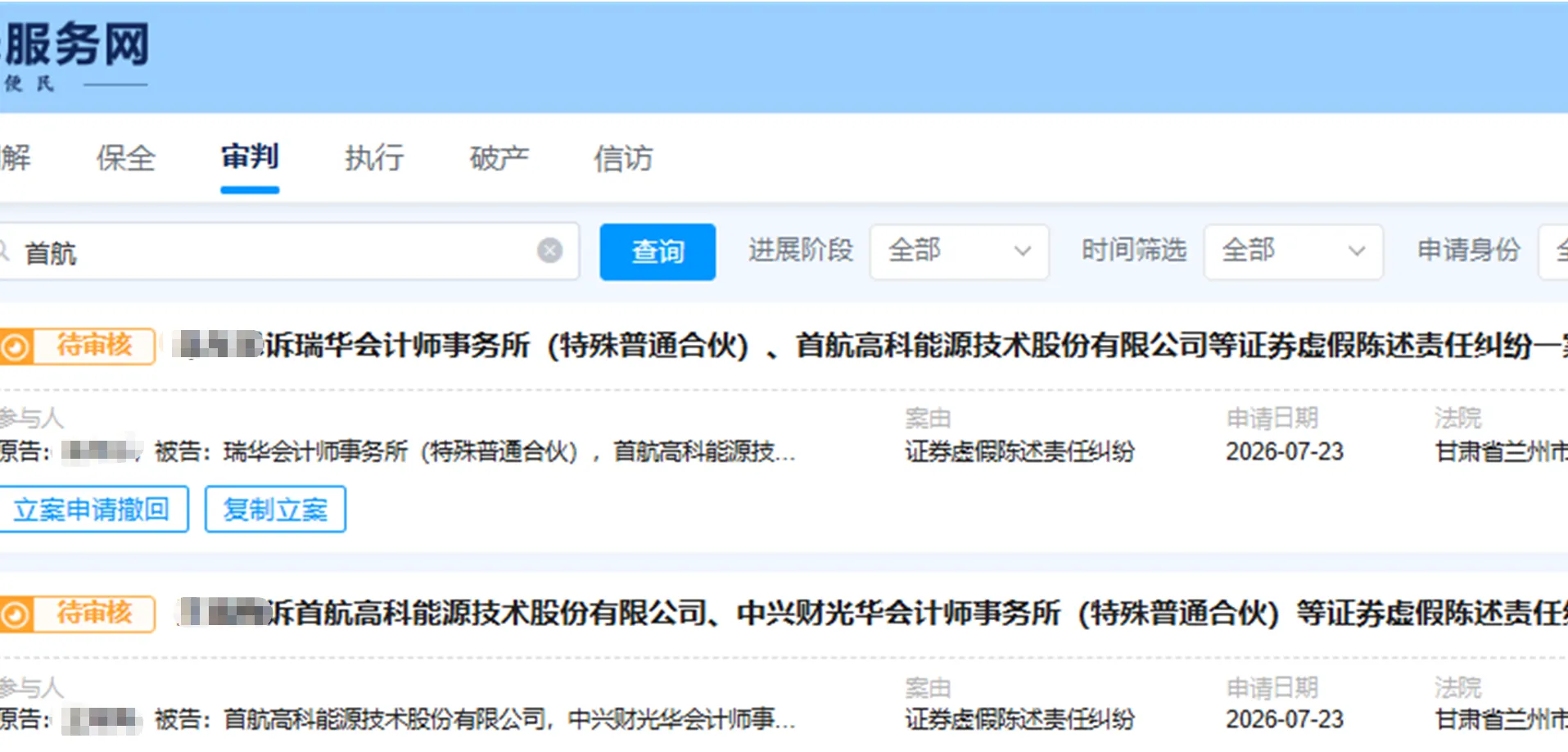Screen dimensions: 1568x752
Task: Switch to the 执行 tab
Action: [374, 158]
